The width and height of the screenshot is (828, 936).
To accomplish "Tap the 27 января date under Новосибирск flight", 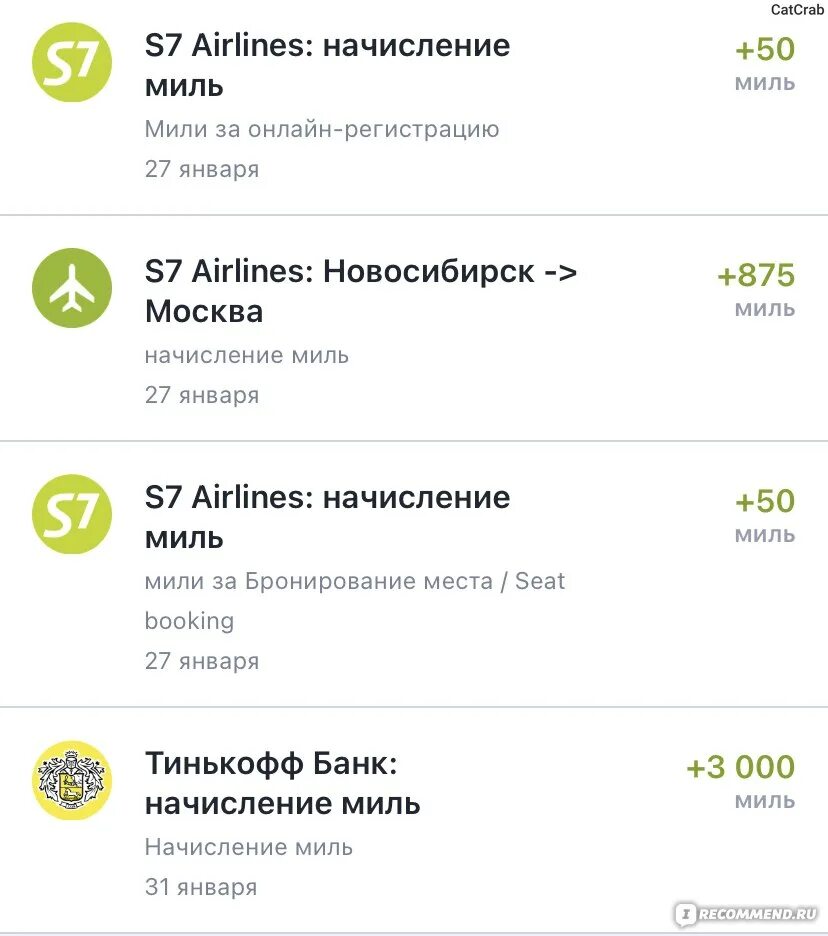I will (202, 395).
